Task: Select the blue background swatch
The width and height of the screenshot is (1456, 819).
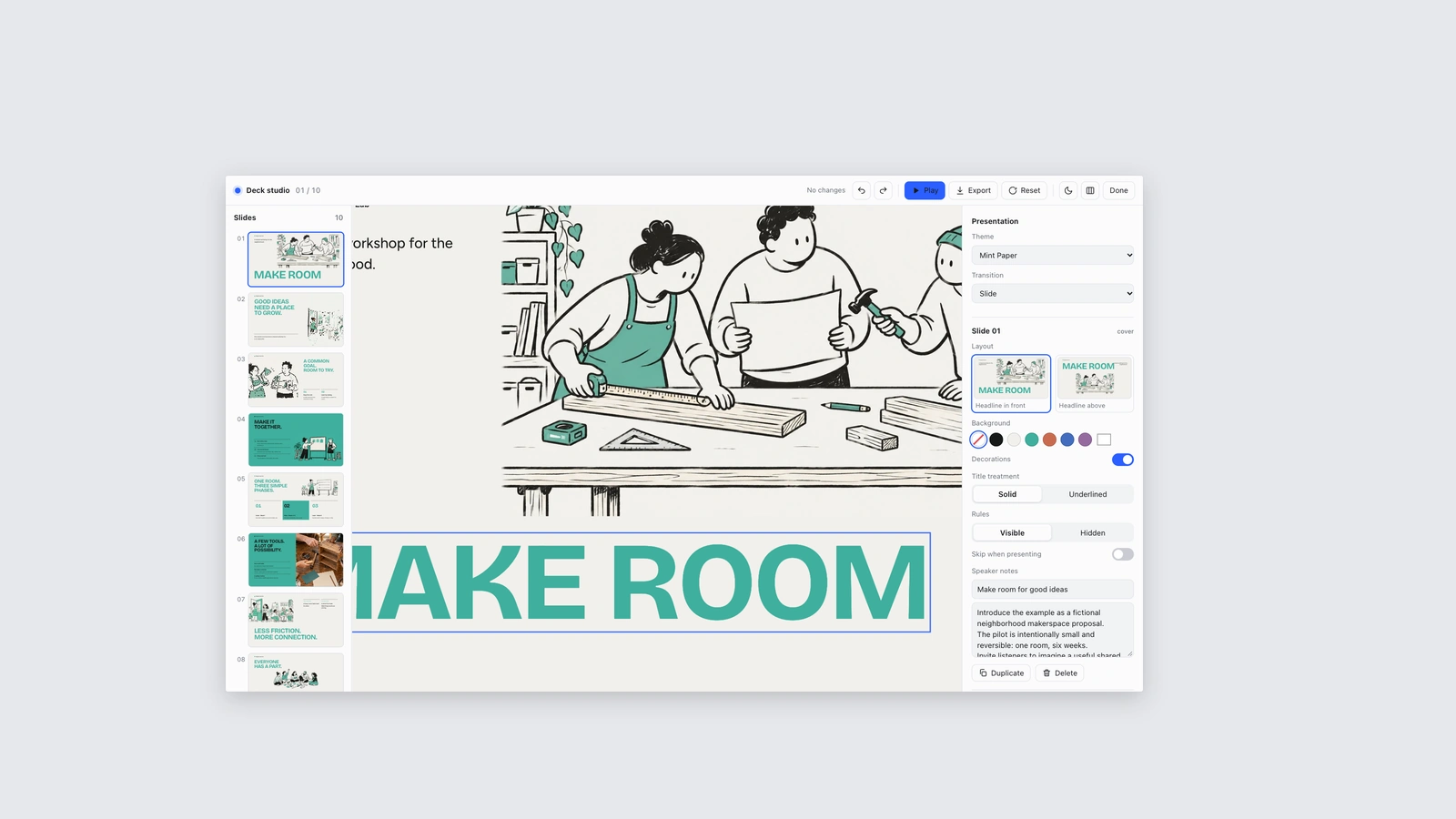Action: pyautogui.click(x=1067, y=440)
